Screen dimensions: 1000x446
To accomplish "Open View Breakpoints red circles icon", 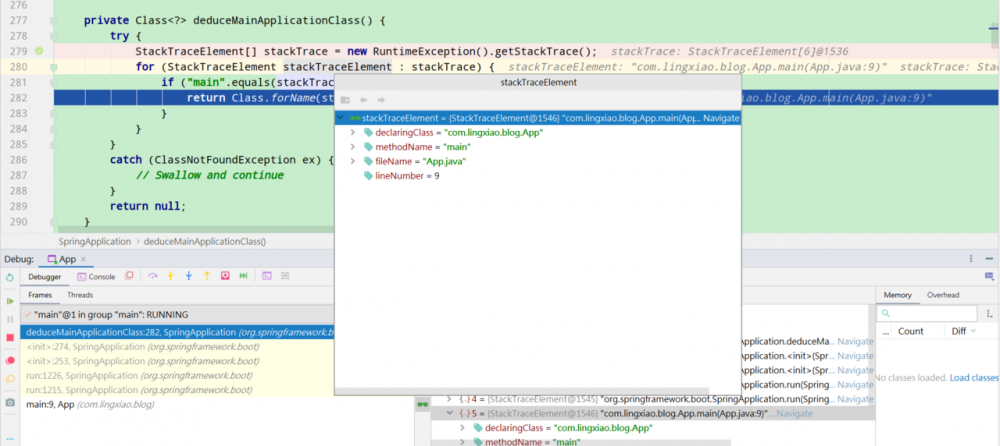I will click(x=10, y=360).
